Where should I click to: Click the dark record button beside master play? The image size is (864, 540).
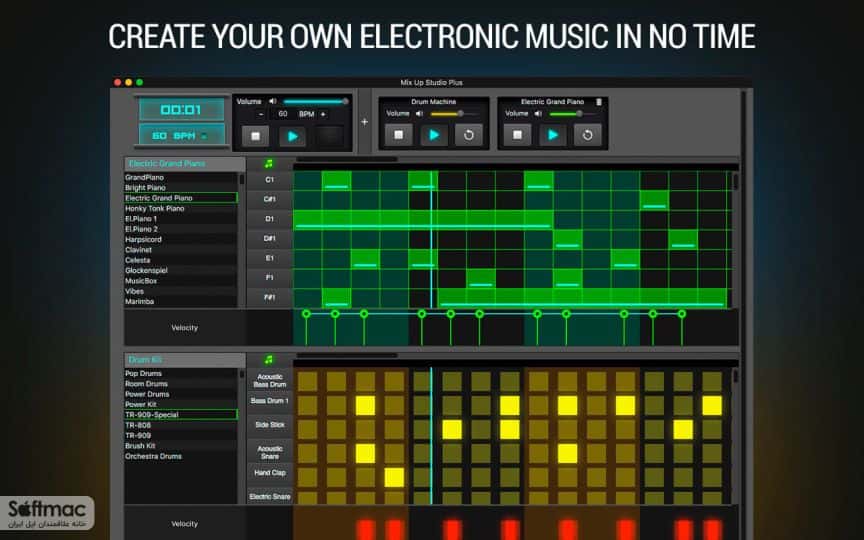coord(330,136)
